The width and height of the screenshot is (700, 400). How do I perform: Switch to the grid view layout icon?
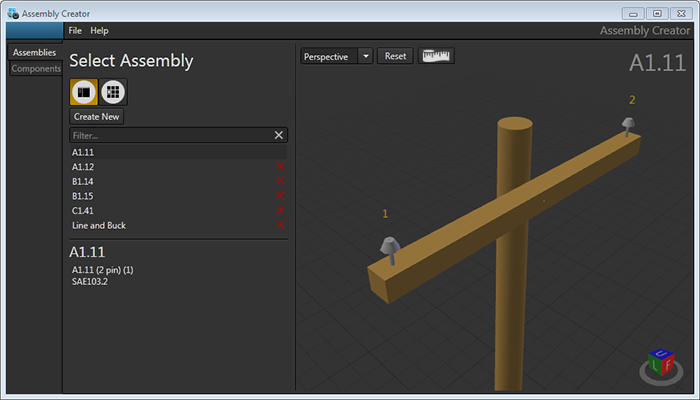click(x=113, y=92)
